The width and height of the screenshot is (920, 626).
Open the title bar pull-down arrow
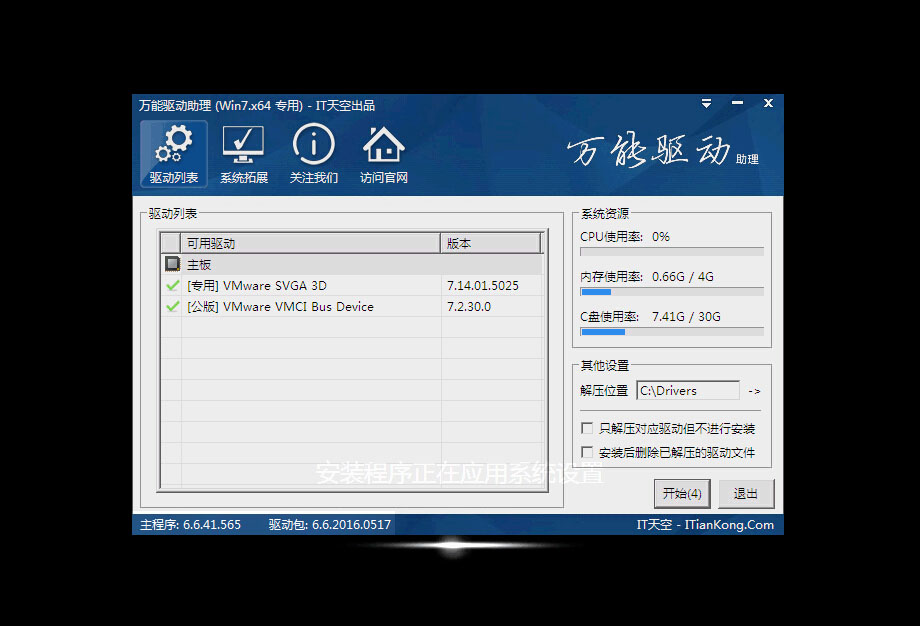(x=706, y=103)
